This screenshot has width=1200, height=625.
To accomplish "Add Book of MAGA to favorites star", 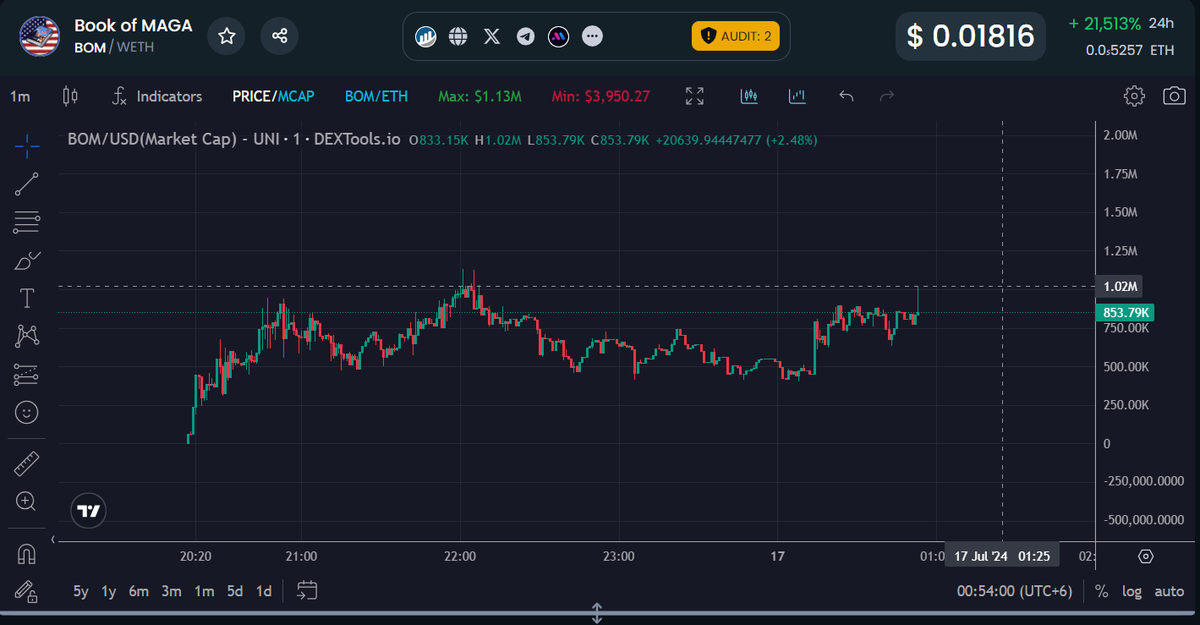I will (227, 36).
